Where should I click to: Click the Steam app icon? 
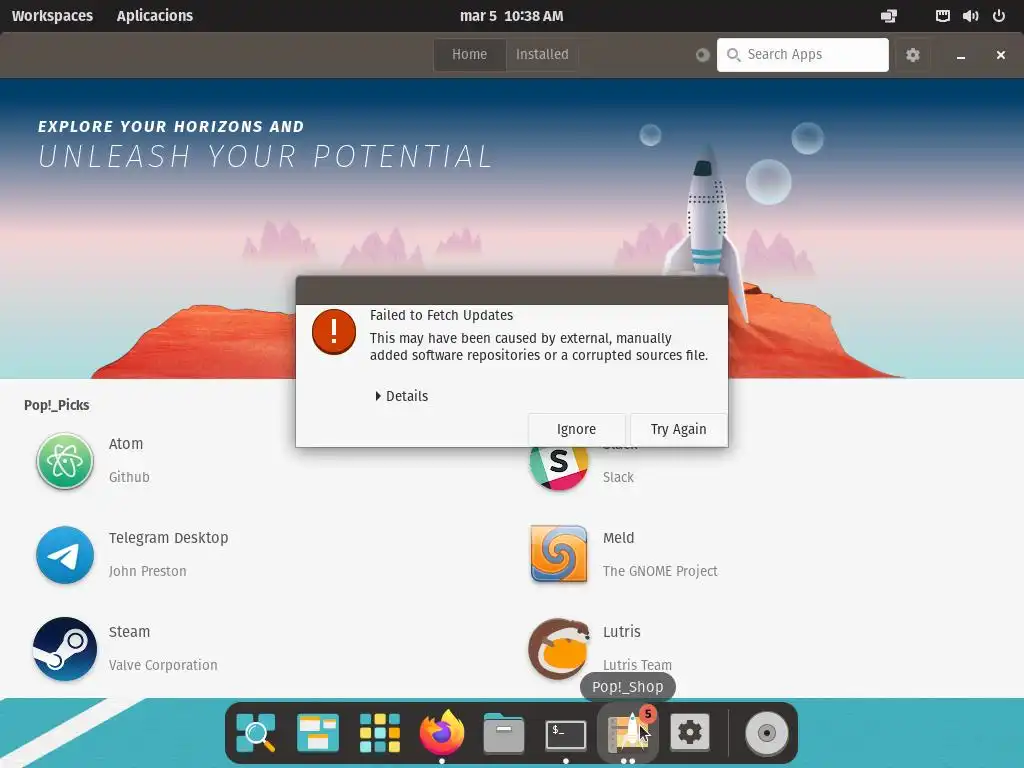point(65,649)
